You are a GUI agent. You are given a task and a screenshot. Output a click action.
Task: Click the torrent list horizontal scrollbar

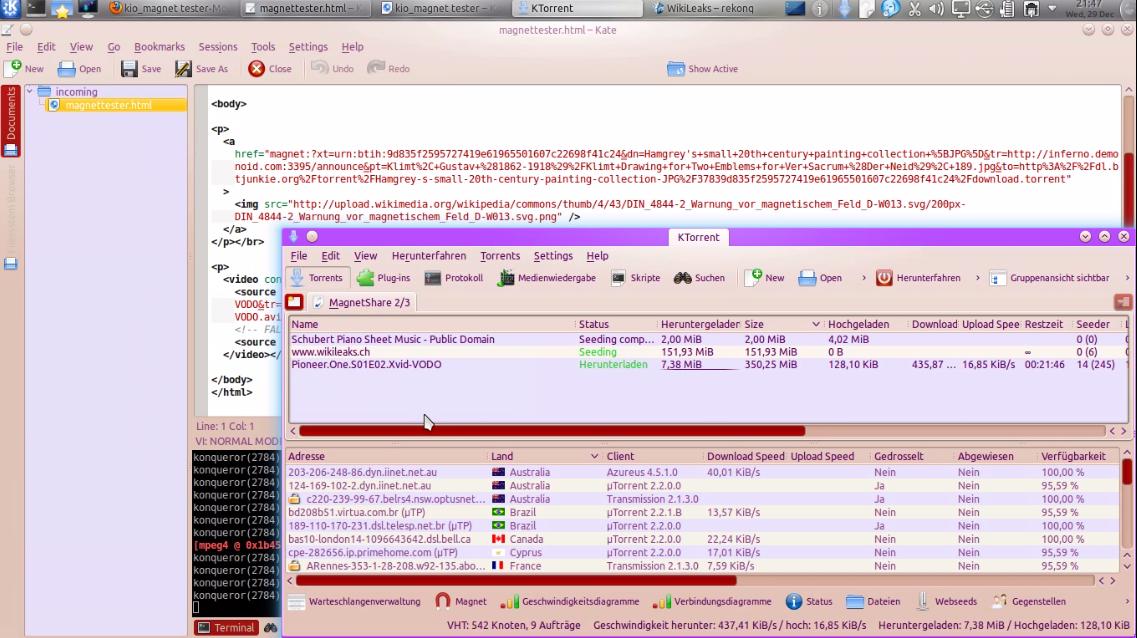552,431
